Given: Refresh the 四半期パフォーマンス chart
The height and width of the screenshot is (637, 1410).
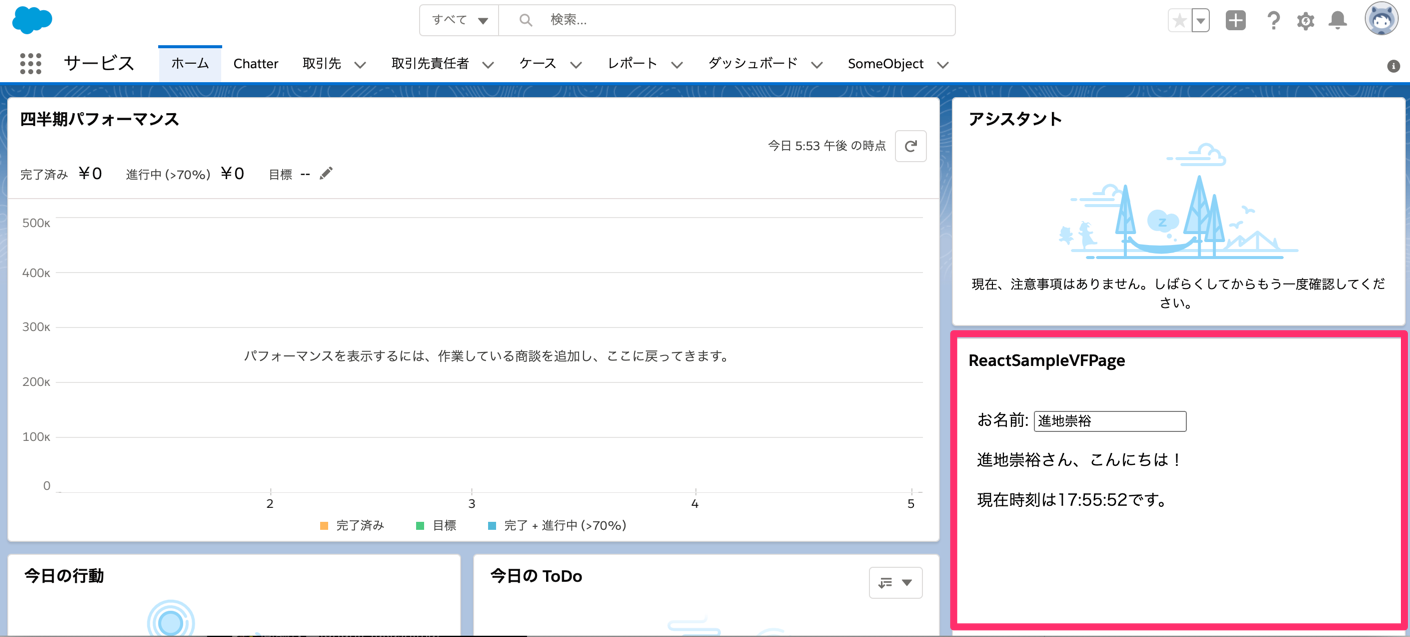Looking at the screenshot, I should (910, 146).
